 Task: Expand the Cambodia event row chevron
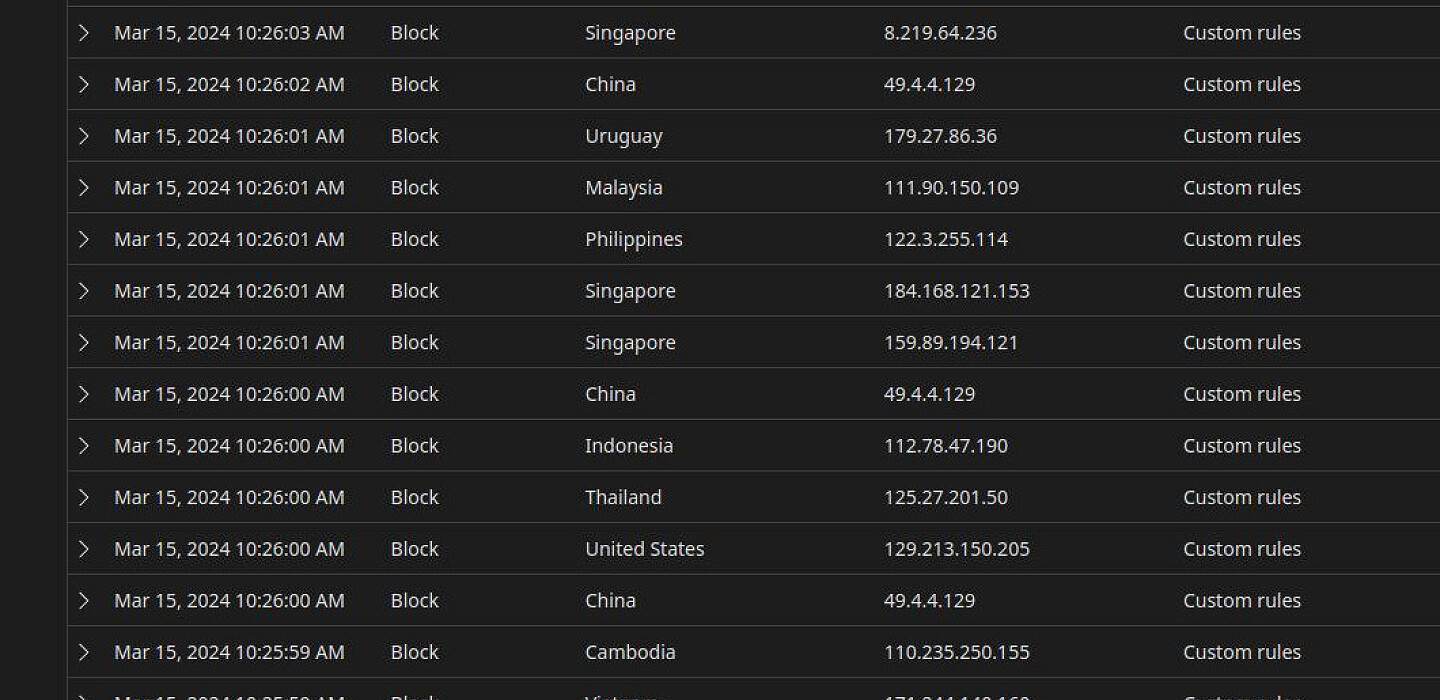click(x=84, y=653)
